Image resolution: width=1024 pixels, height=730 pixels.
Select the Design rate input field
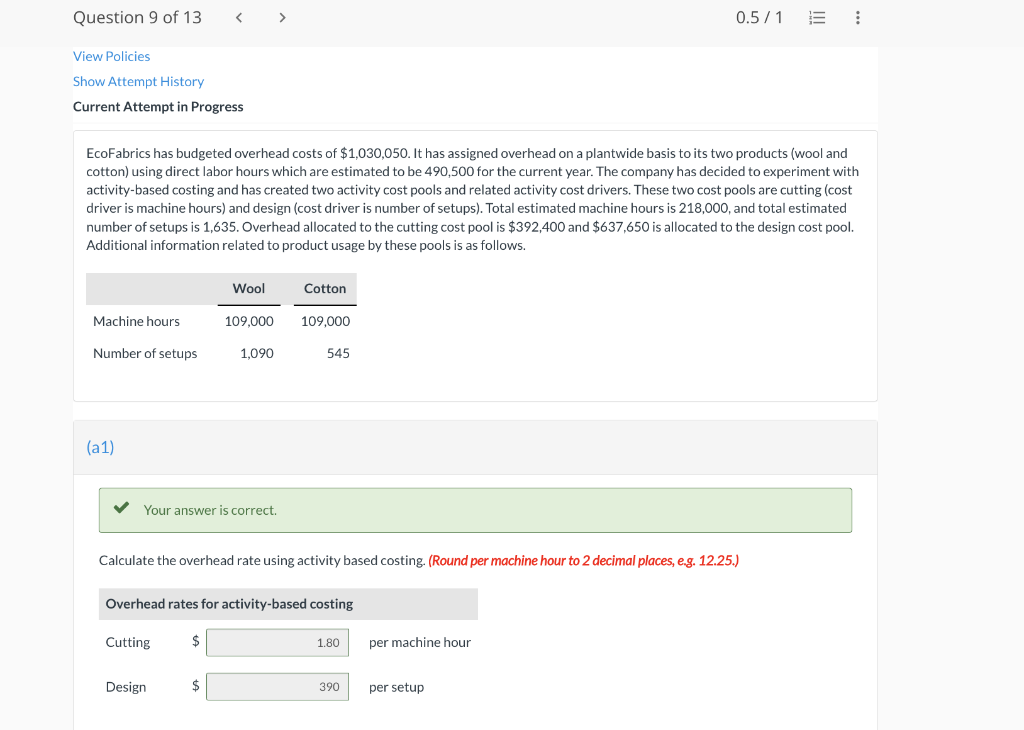278,687
